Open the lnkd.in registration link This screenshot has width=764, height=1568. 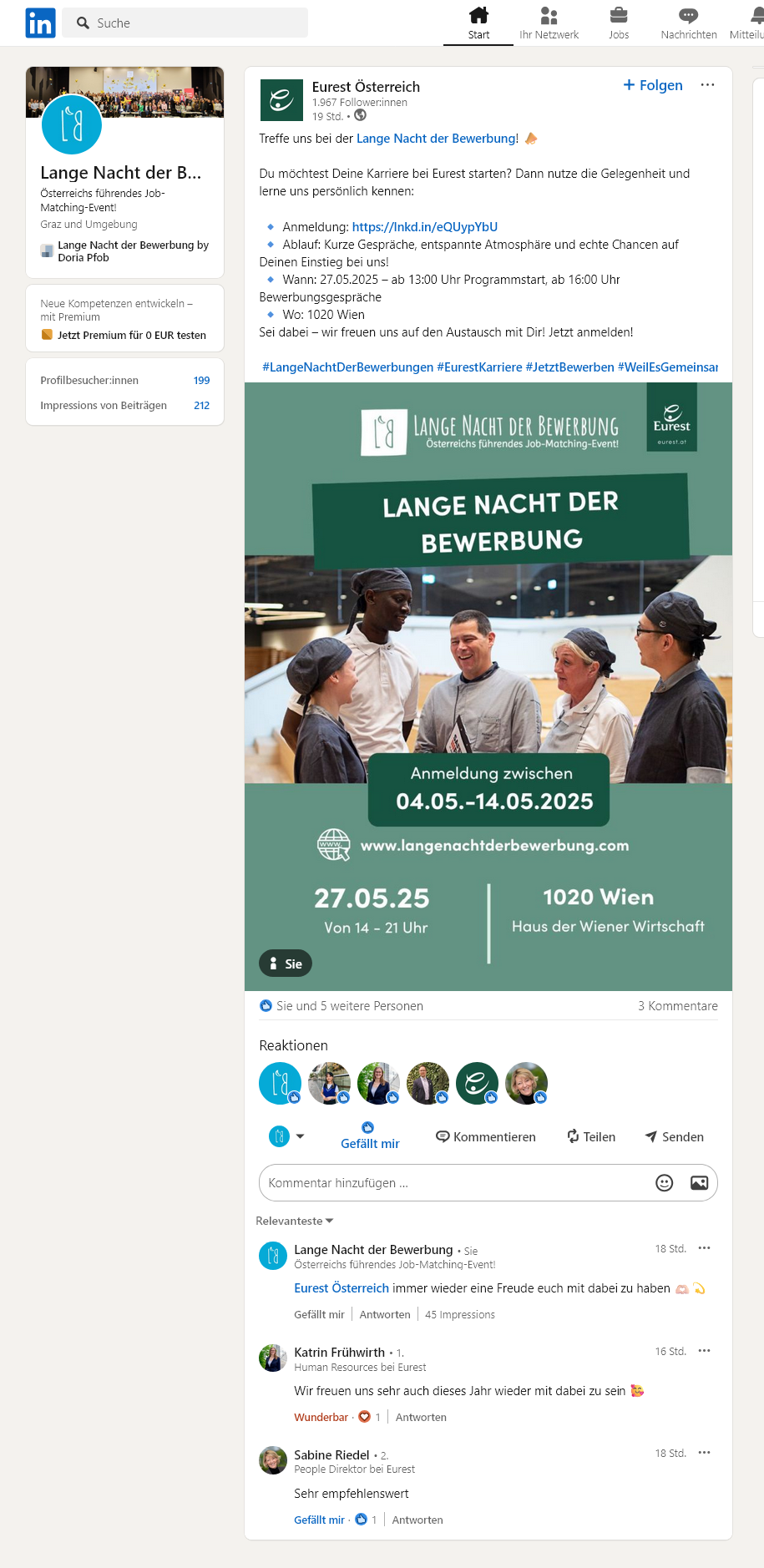point(425,227)
